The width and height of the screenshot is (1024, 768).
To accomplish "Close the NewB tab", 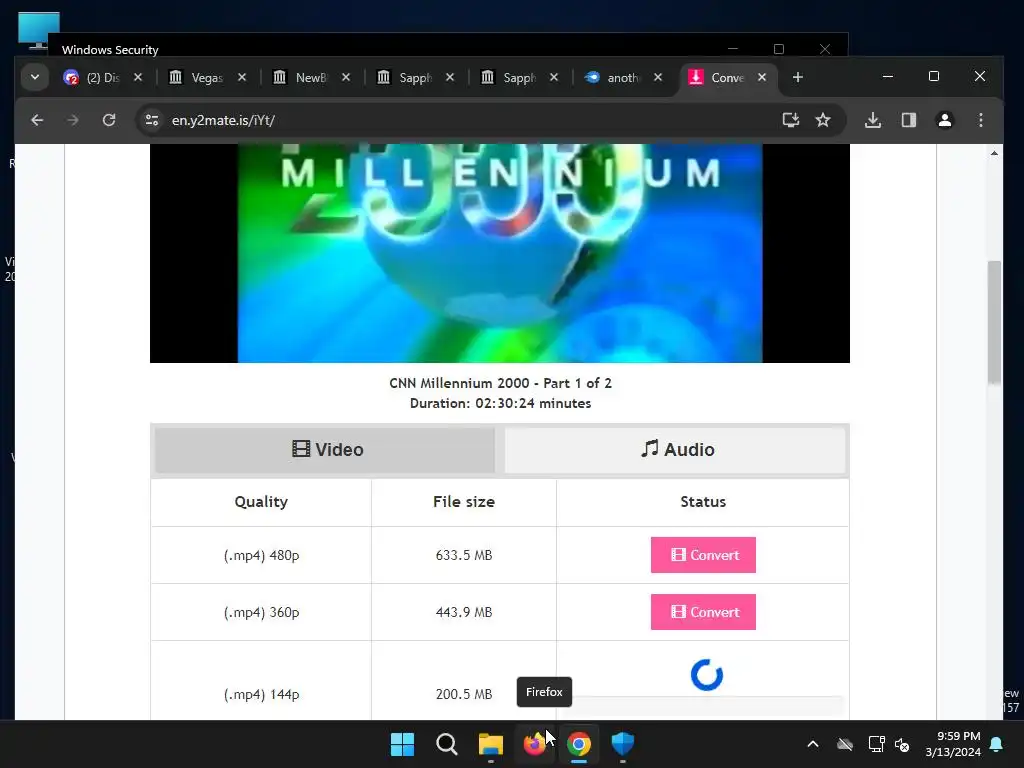I will [346, 77].
